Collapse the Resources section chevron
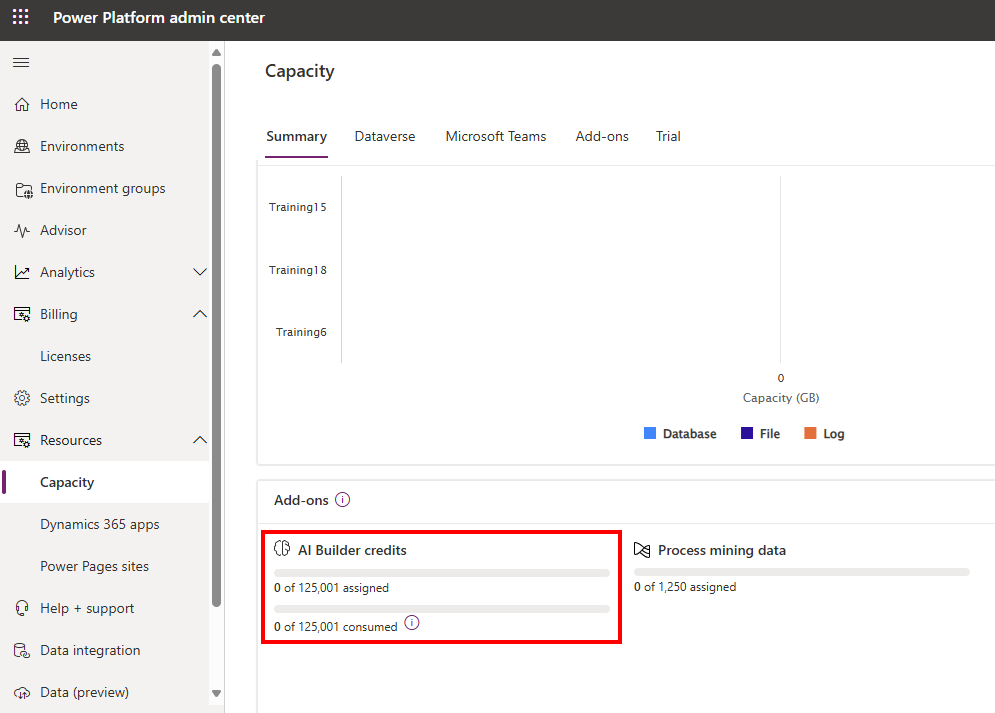This screenshot has width=995, height=713. click(x=200, y=440)
